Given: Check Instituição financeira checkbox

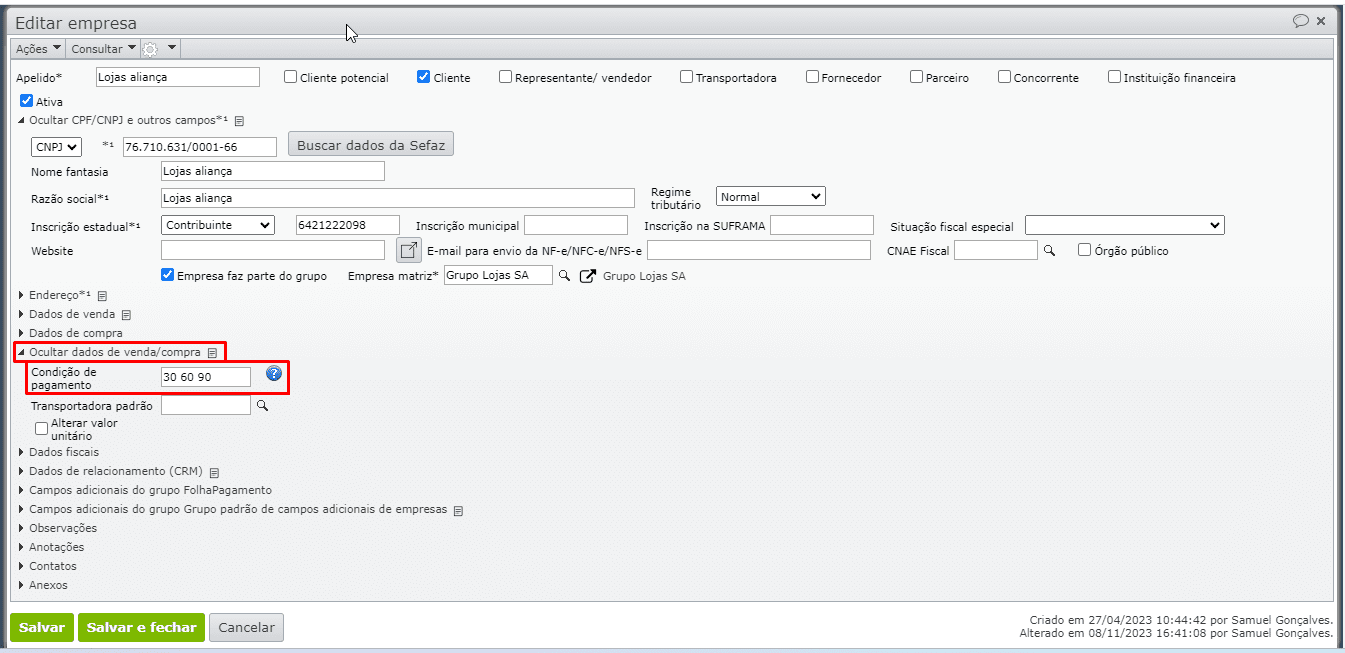Looking at the screenshot, I should pos(1115,77).
